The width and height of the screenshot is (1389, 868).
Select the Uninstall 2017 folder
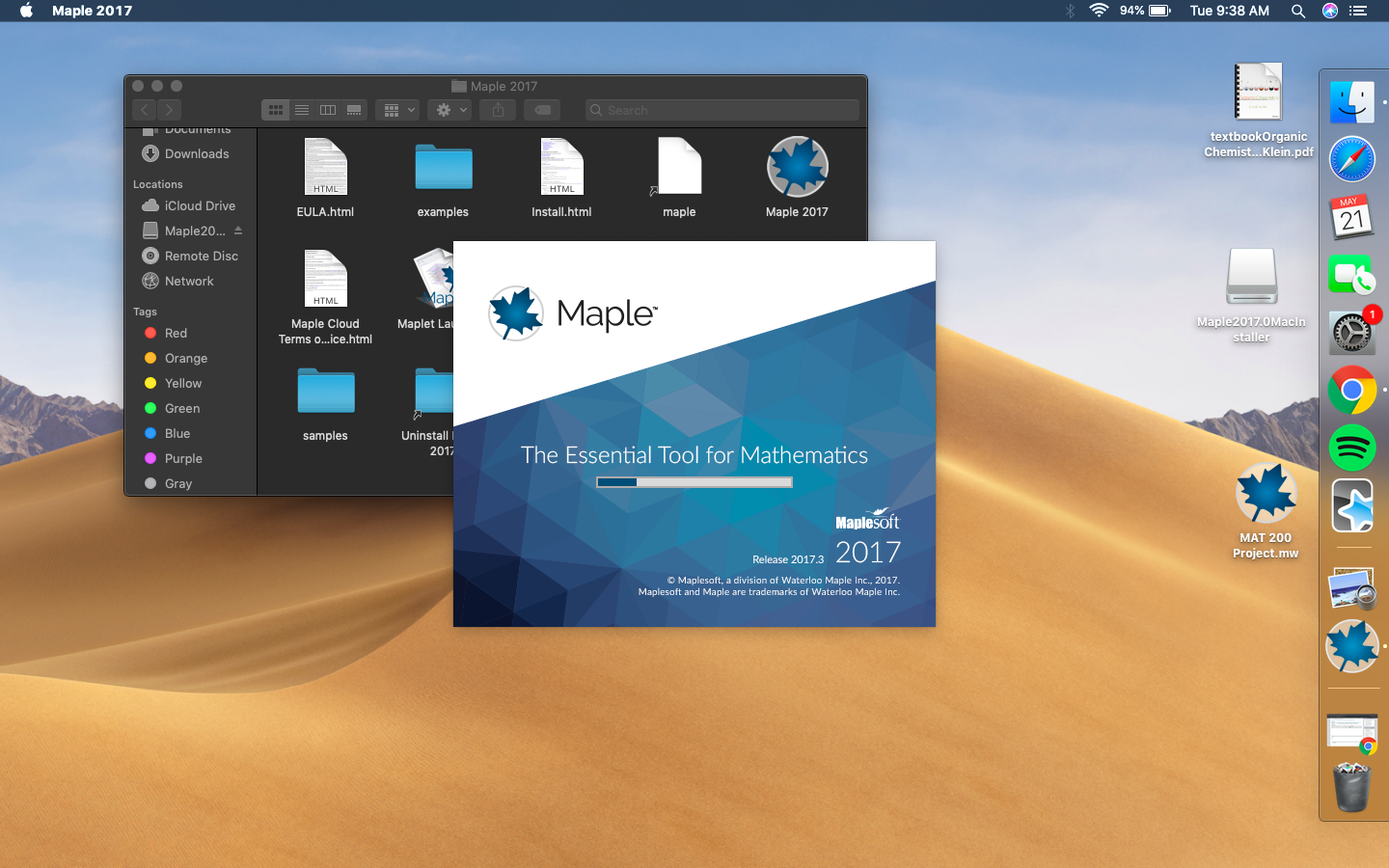pos(434,393)
